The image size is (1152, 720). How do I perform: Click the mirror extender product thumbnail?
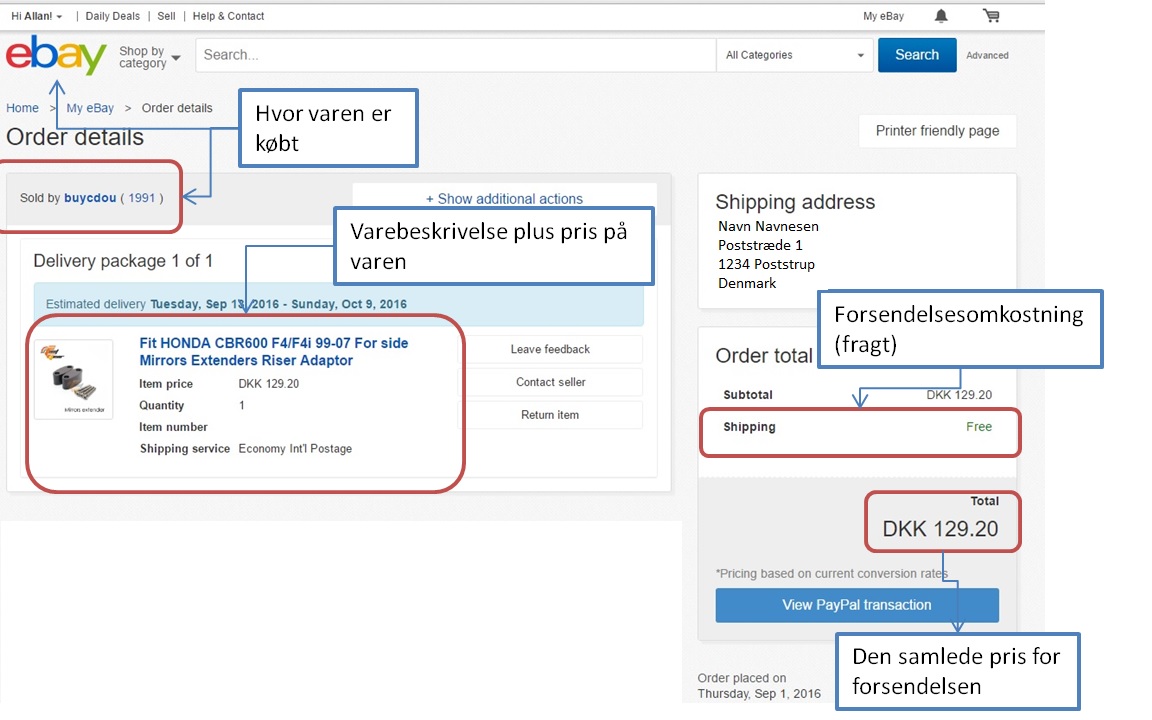74,379
